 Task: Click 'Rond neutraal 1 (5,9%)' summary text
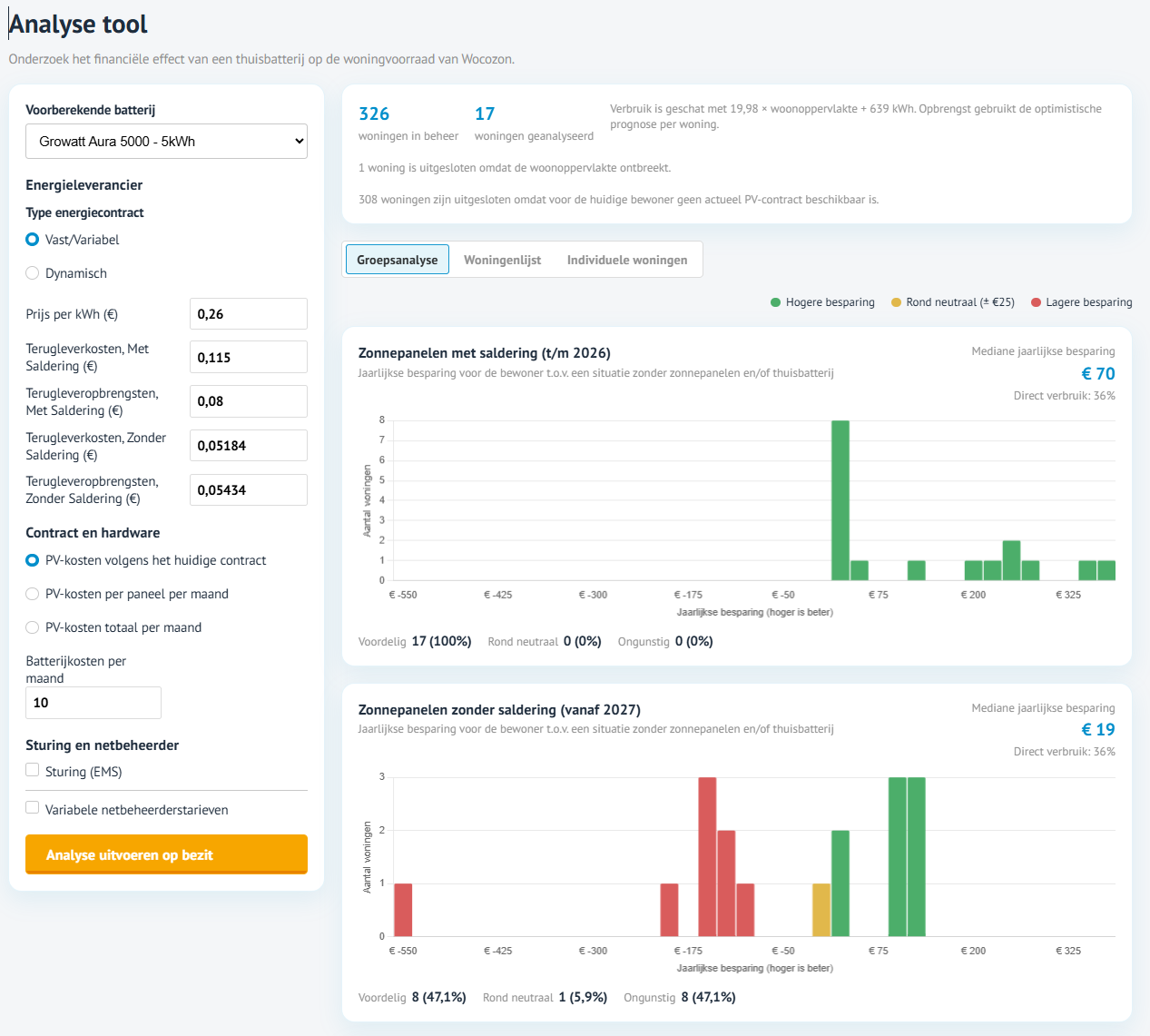545,997
